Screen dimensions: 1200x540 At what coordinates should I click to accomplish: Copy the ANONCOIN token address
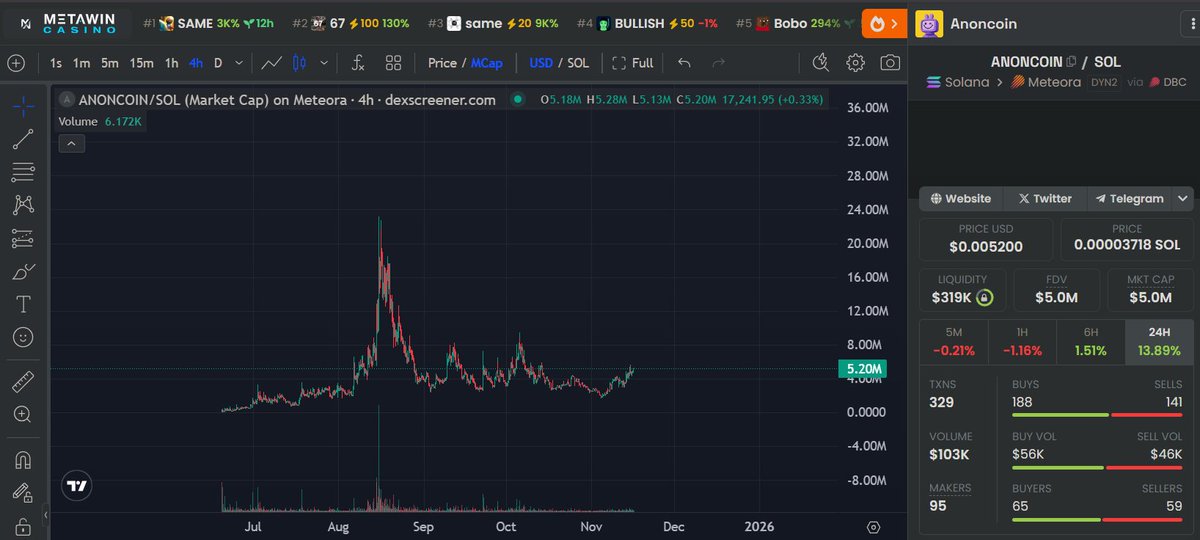point(1071,62)
